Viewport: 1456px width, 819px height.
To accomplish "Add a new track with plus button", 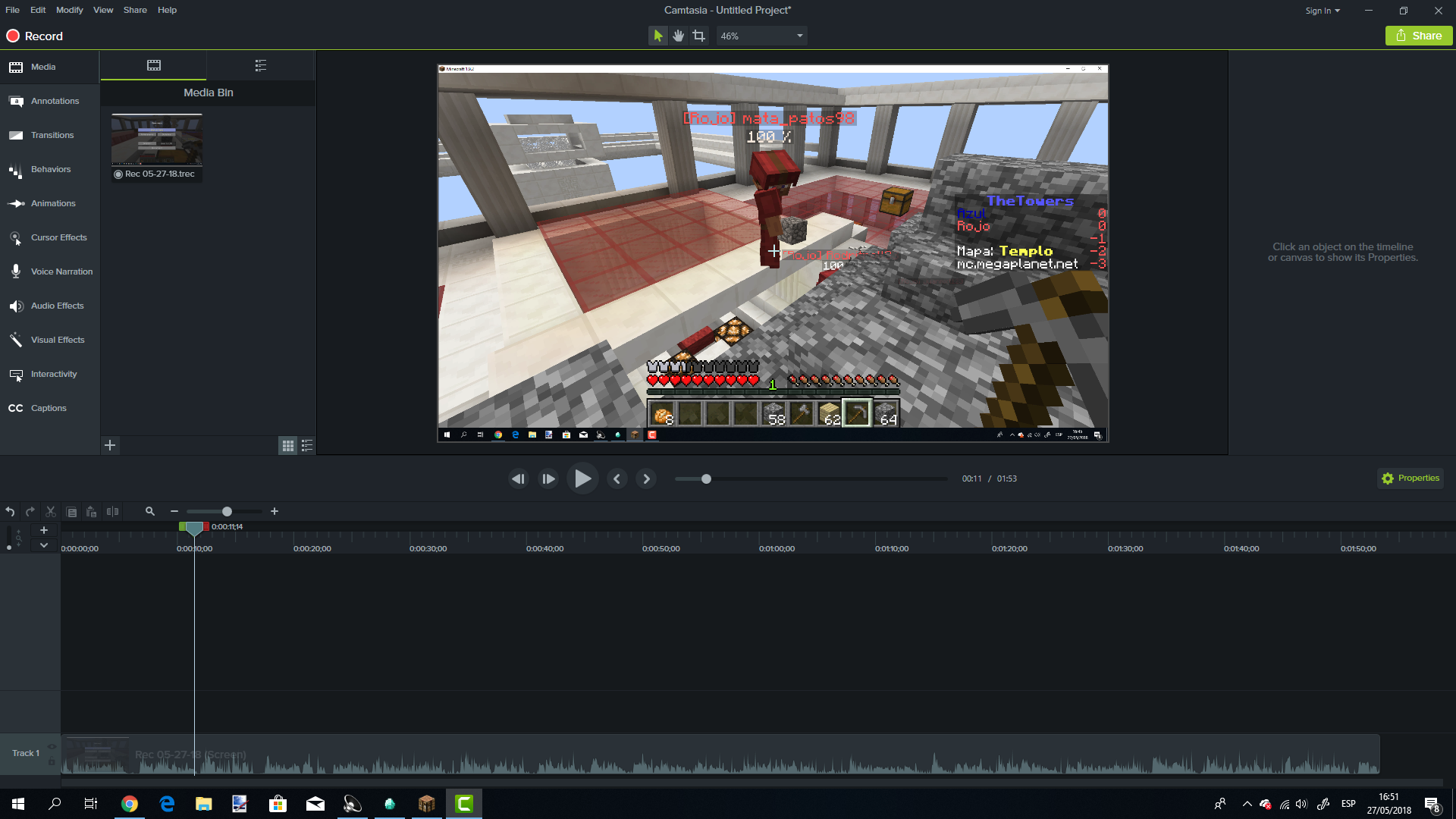I will coord(44,530).
